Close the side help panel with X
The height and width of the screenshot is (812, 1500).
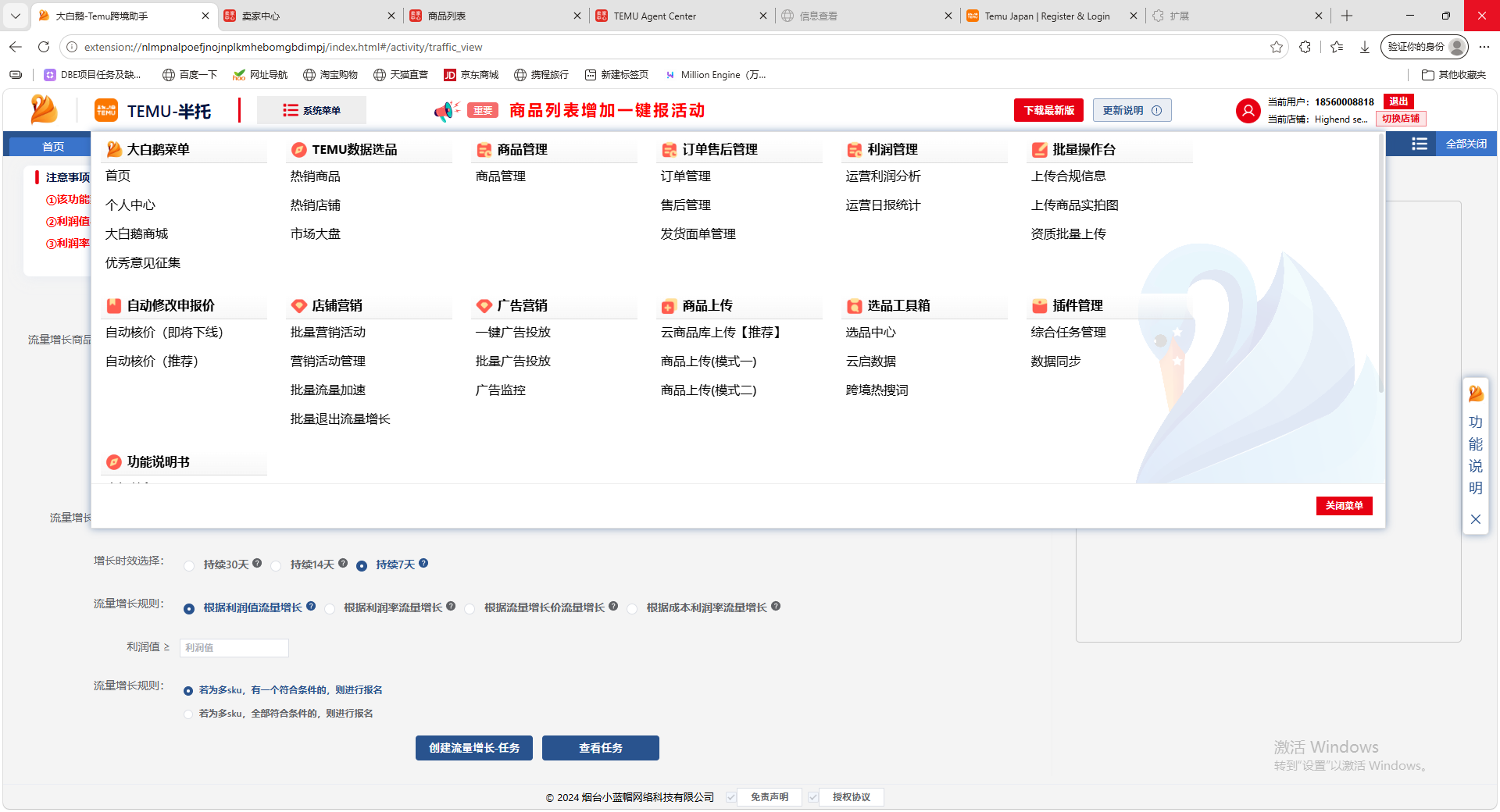coord(1476,519)
